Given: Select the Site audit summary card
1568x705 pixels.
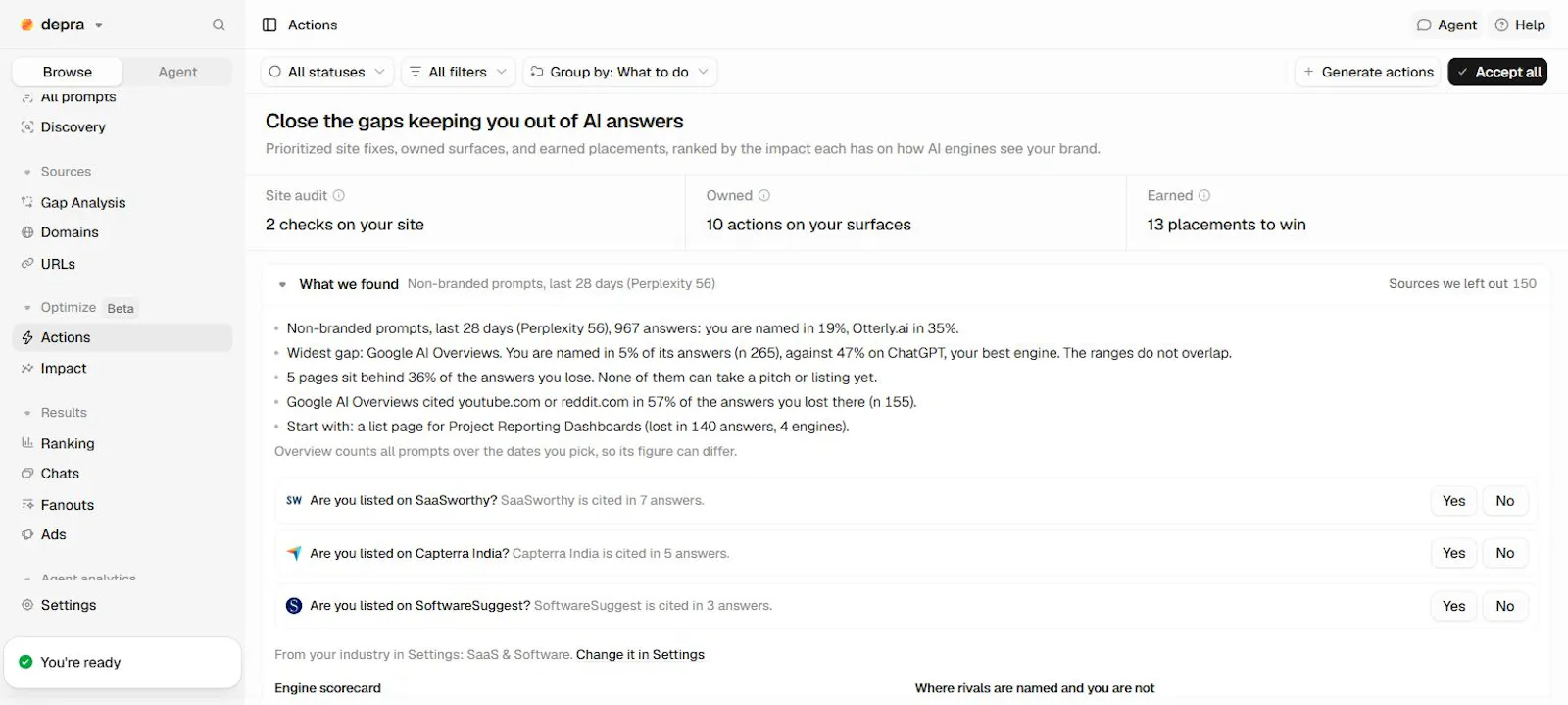Looking at the screenshot, I should 465,211.
